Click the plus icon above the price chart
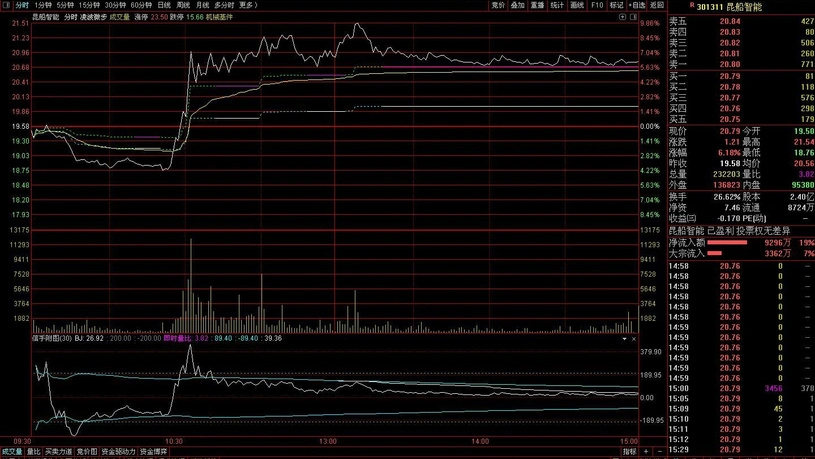 [x=622, y=17]
